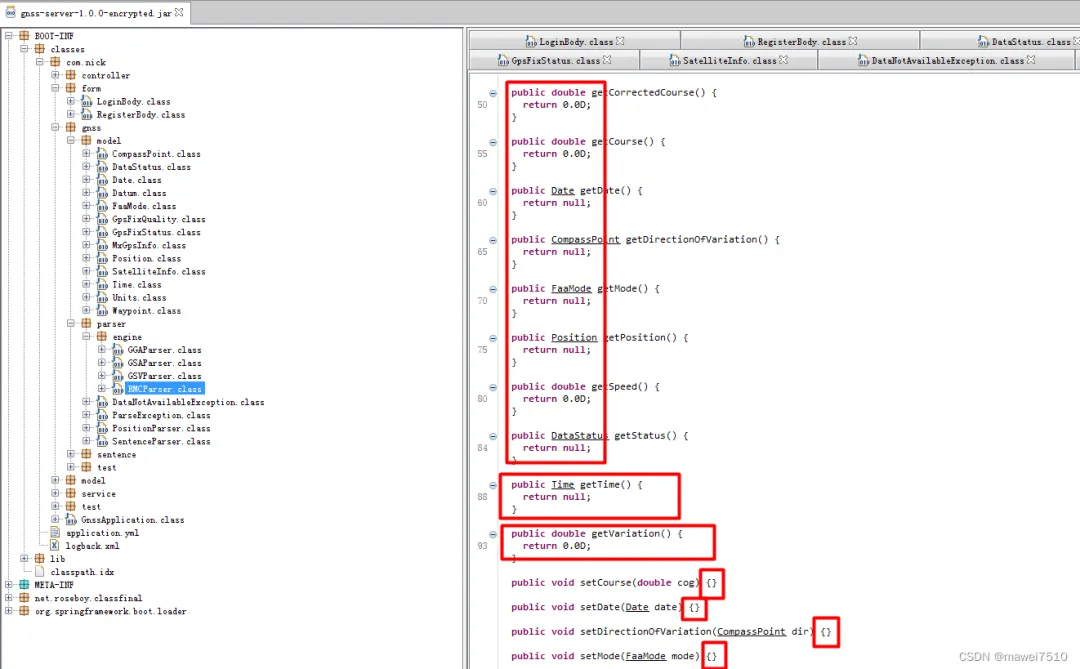Expand the sentence package node
1080x669 pixels.
click(71, 454)
